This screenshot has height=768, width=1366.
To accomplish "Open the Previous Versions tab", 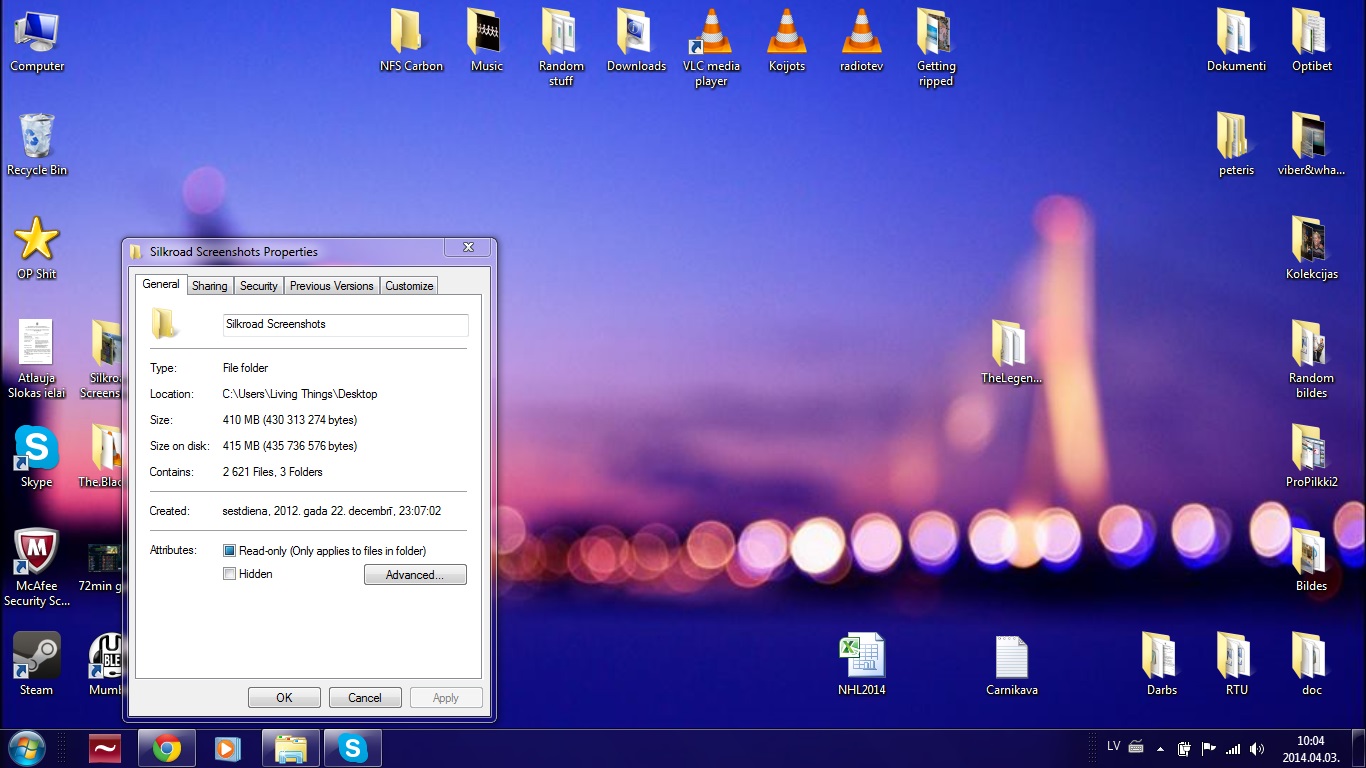I will pyautogui.click(x=331, y=286).
